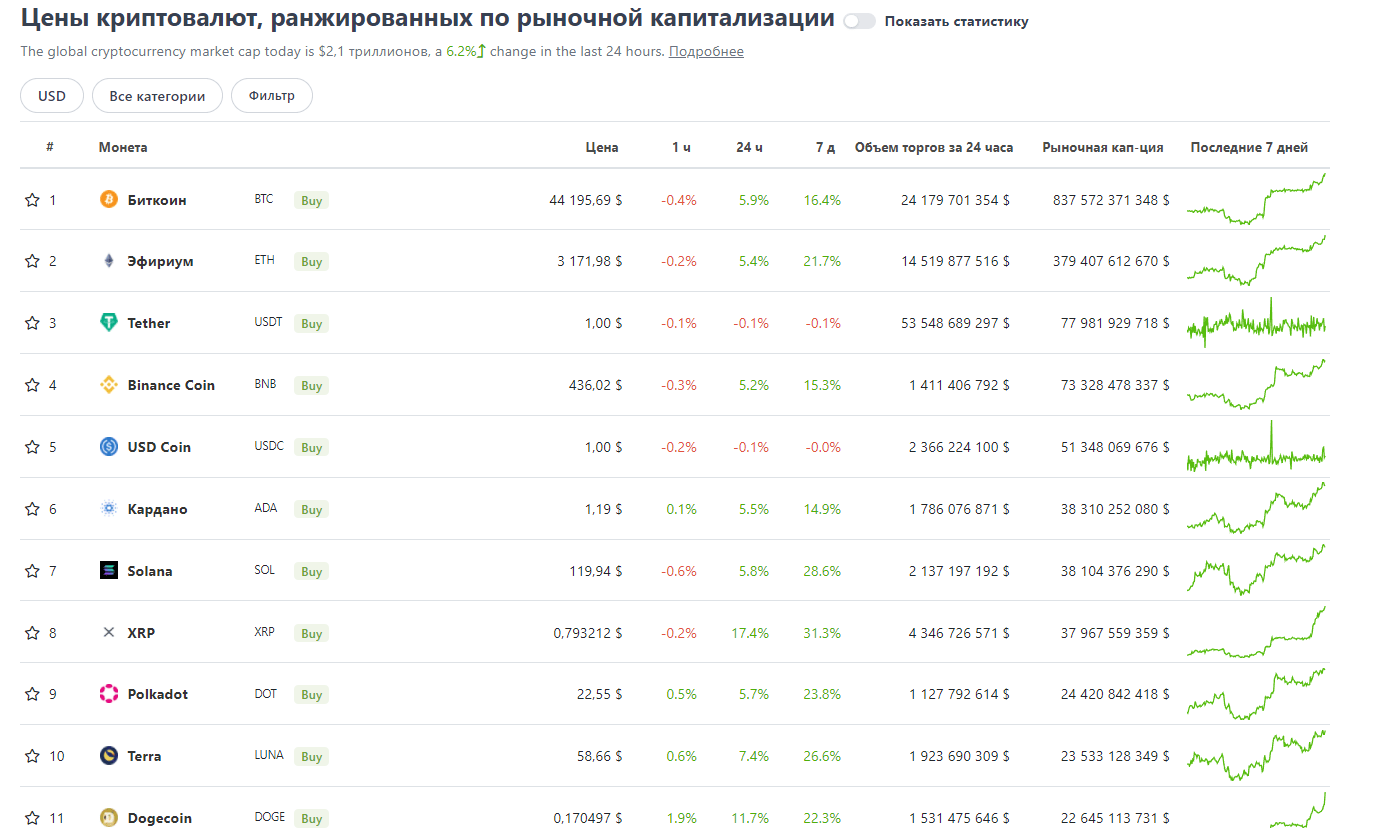This screenshot has height=828, width=1381.
Task: Star USD Coin as a favorite
Action: pos(32,447)
